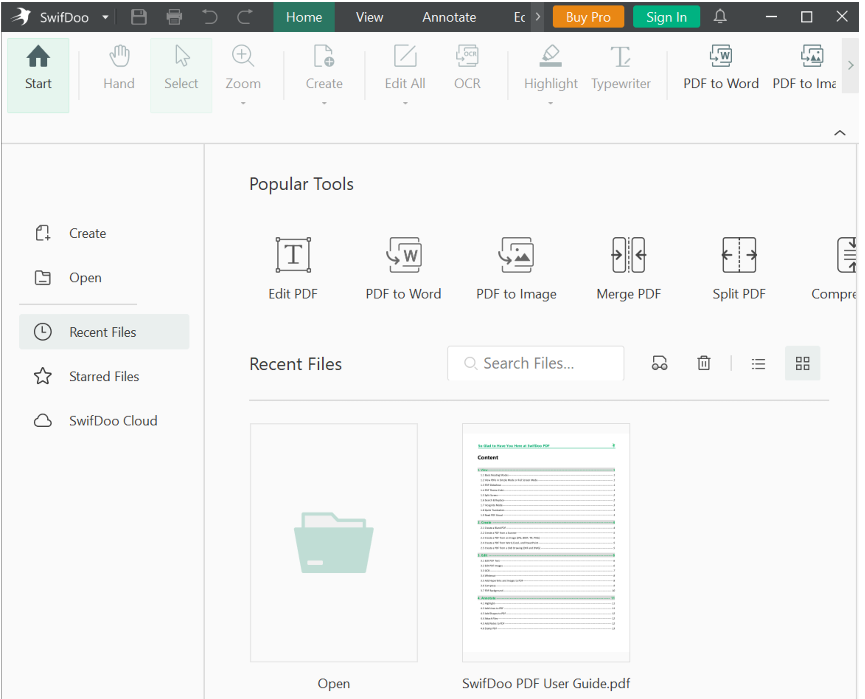Image resolution: width=865 pixels, height=699 pixels.
Task: Expand the Create dropdown arrow in ribbon
Action: [x=324, y=103]
